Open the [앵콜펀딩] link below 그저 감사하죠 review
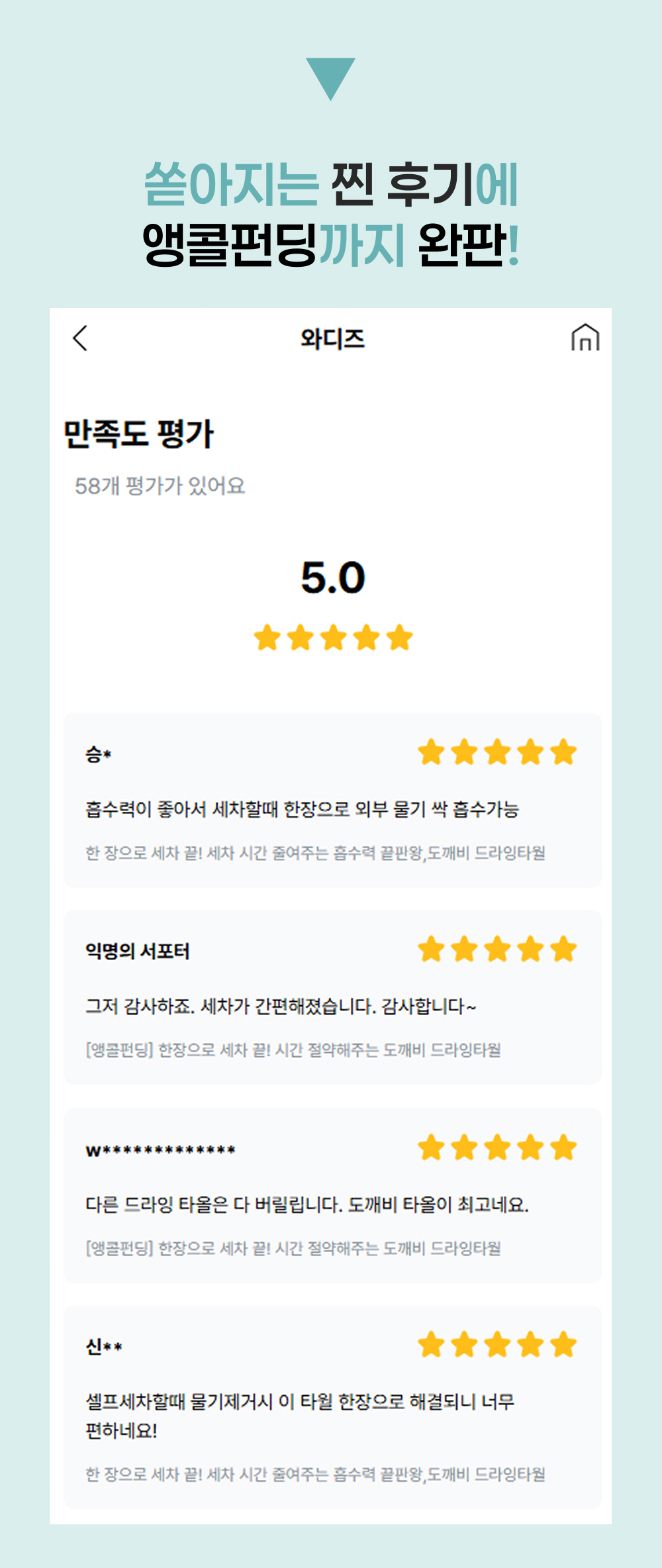This screenshot has height=1568, width=662. [x=293, y=1050]
